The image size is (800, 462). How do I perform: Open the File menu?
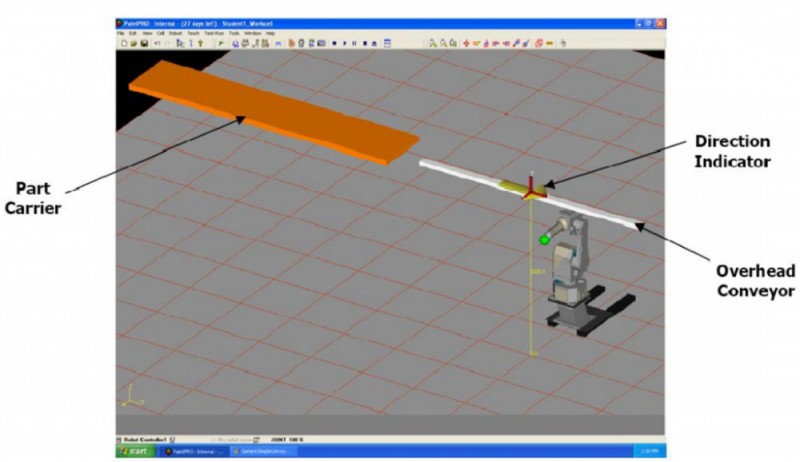[121, 33]
